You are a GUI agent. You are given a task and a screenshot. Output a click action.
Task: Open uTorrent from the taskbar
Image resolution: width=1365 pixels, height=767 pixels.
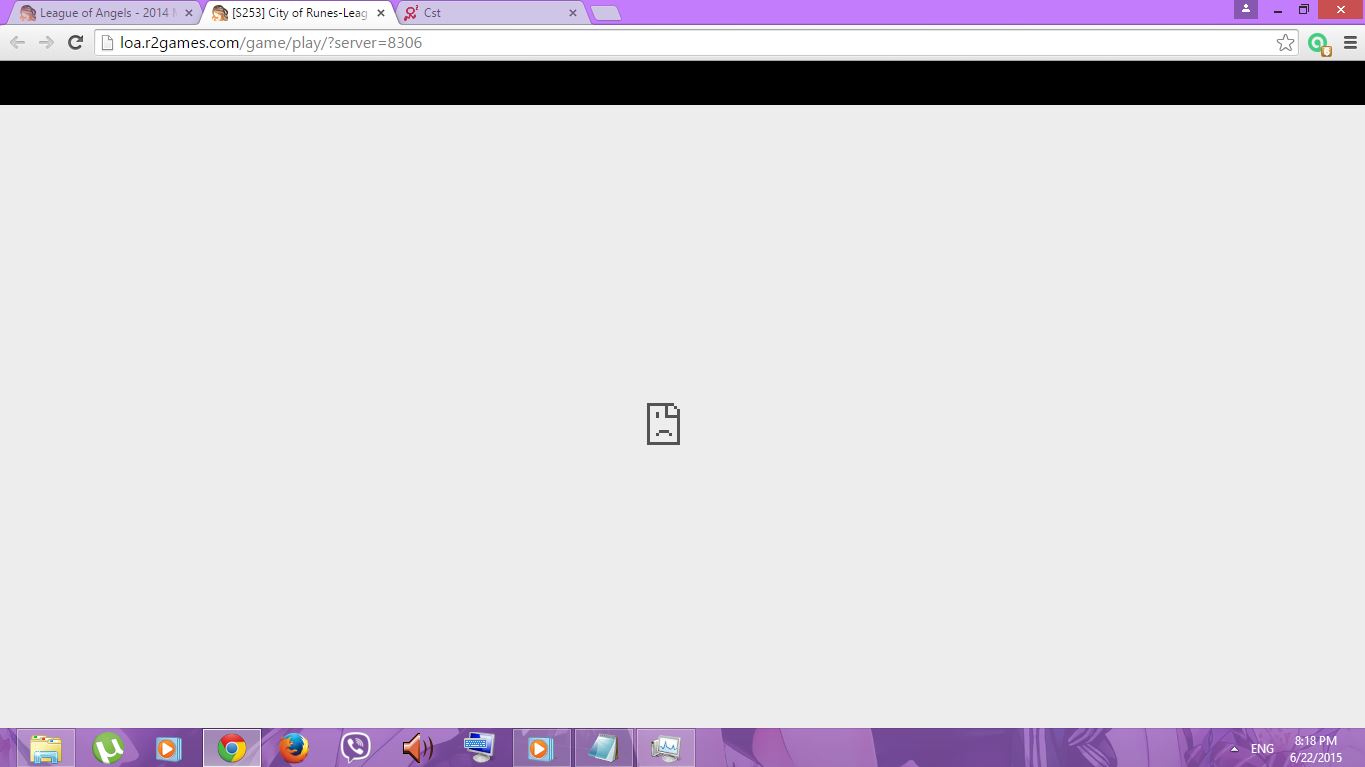107,748
